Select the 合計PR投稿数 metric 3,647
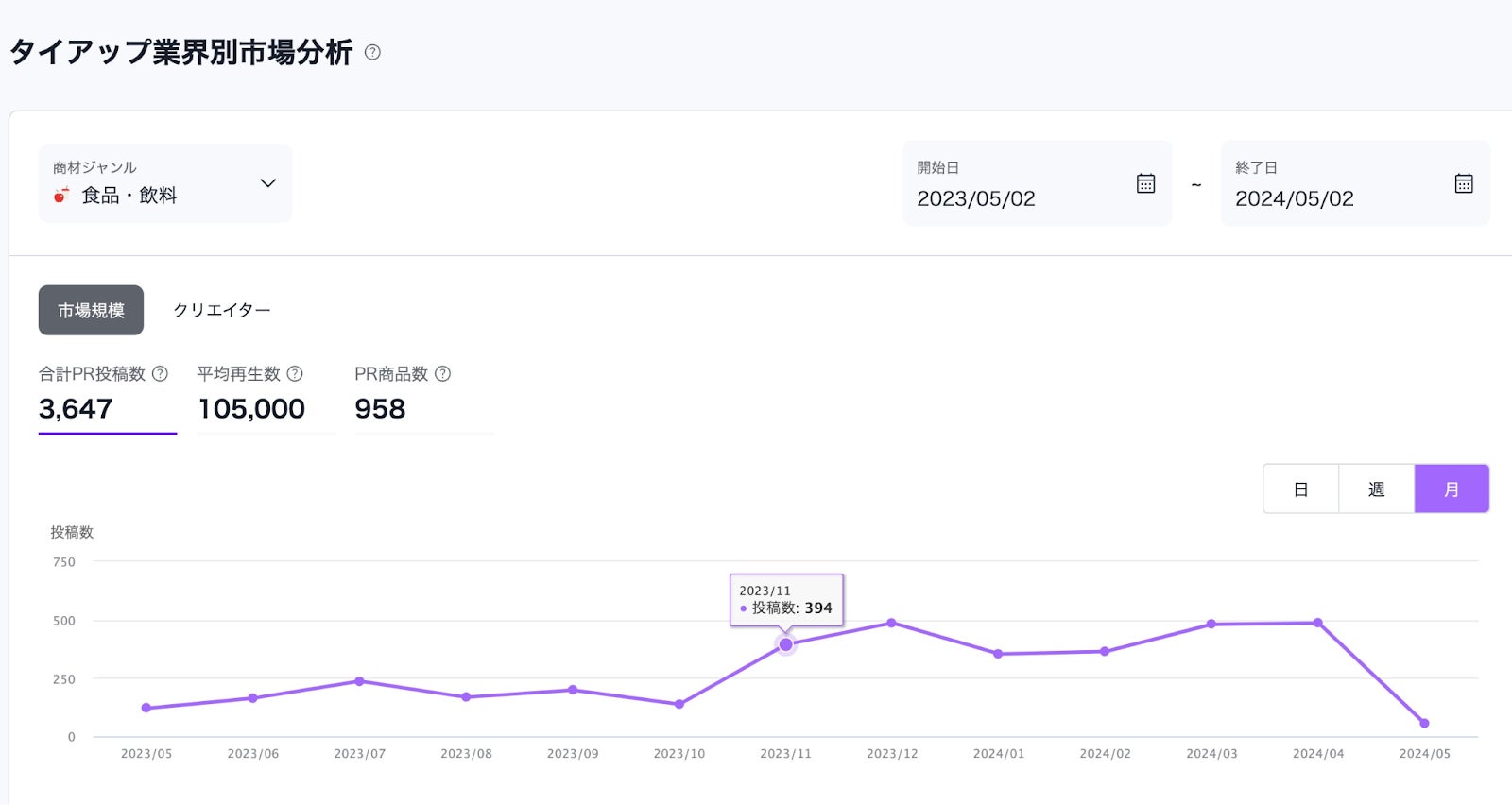Screen dimensions: 1512x805 tap(76, 409)
